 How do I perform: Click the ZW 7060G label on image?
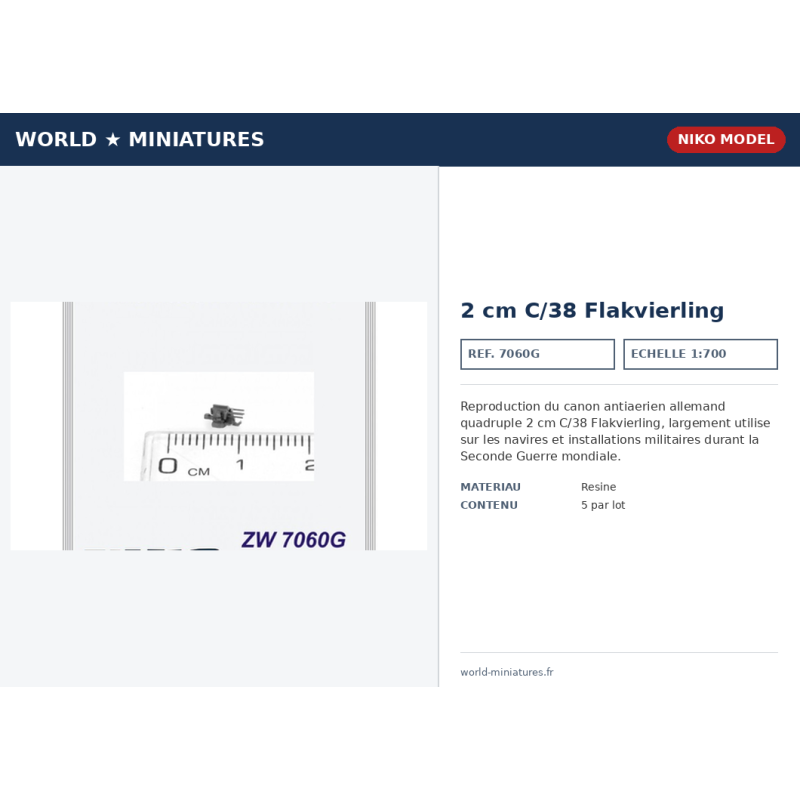tap(293, 539)
